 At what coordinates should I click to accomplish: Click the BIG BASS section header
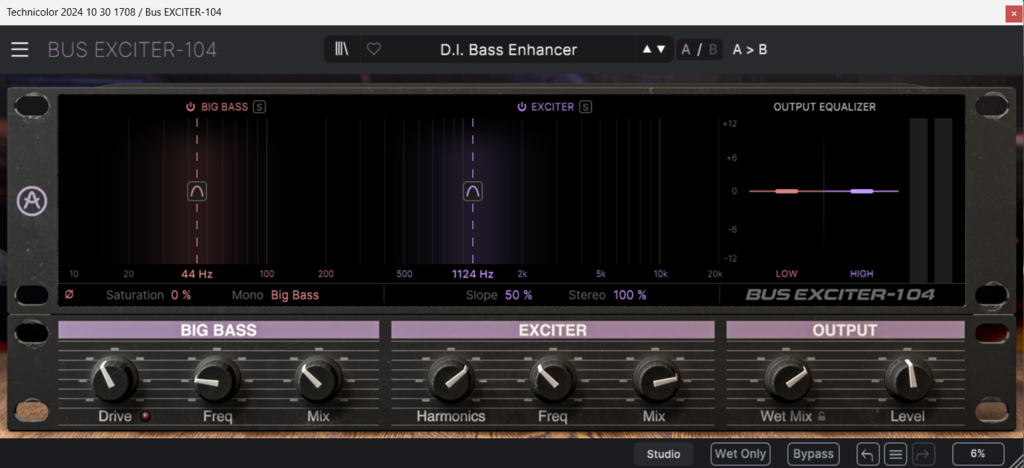point(218,330)
